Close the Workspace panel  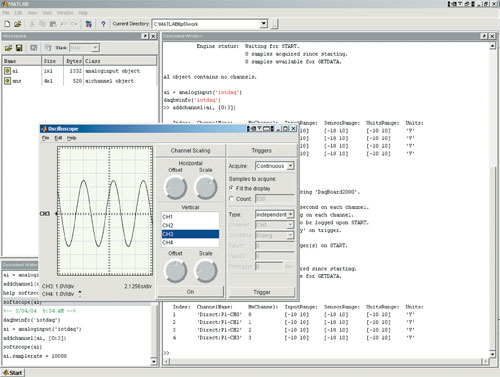click(153, 36)
